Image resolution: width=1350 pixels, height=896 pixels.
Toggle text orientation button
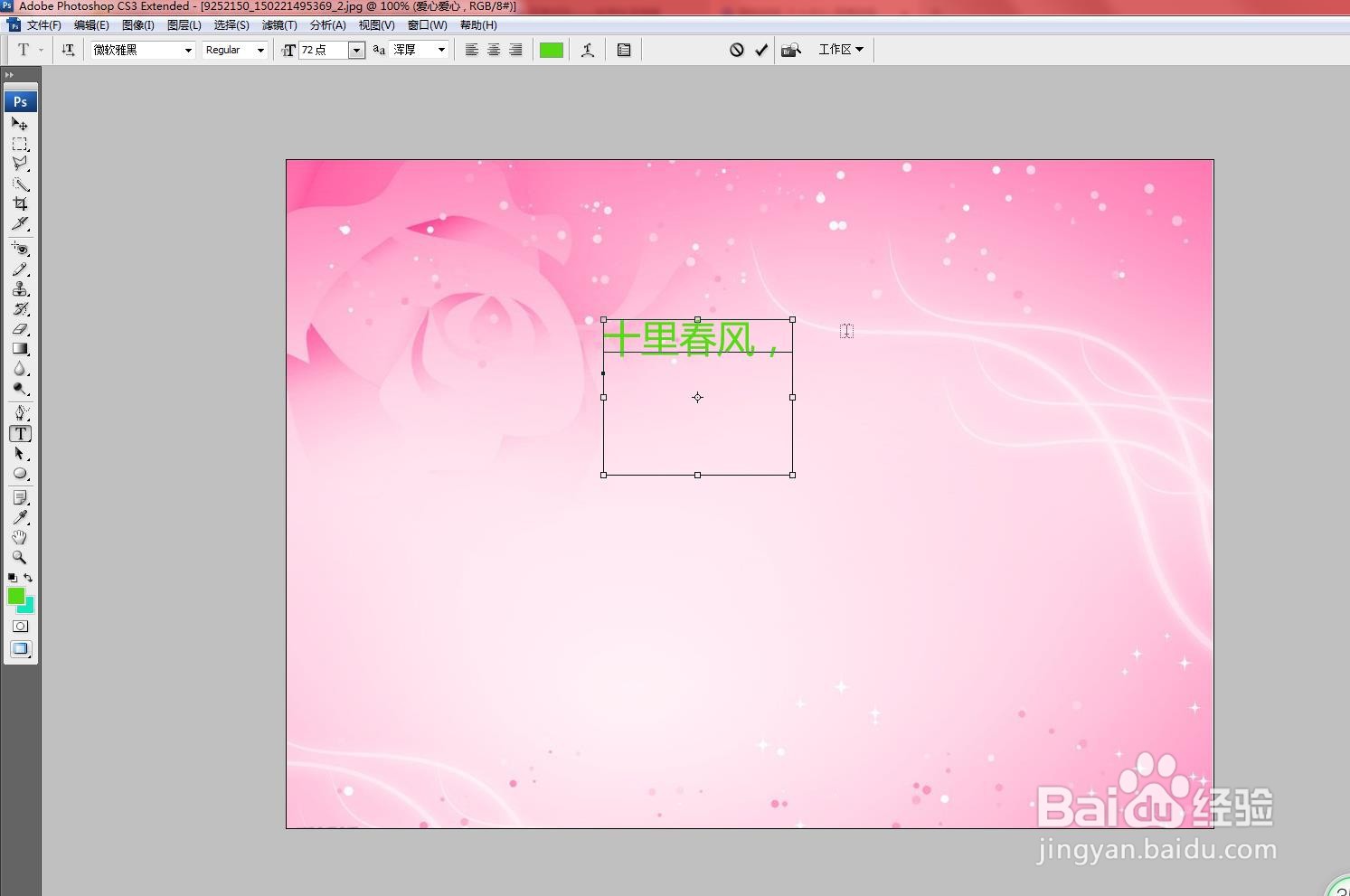pyautogui.click(x=68, y=50)
